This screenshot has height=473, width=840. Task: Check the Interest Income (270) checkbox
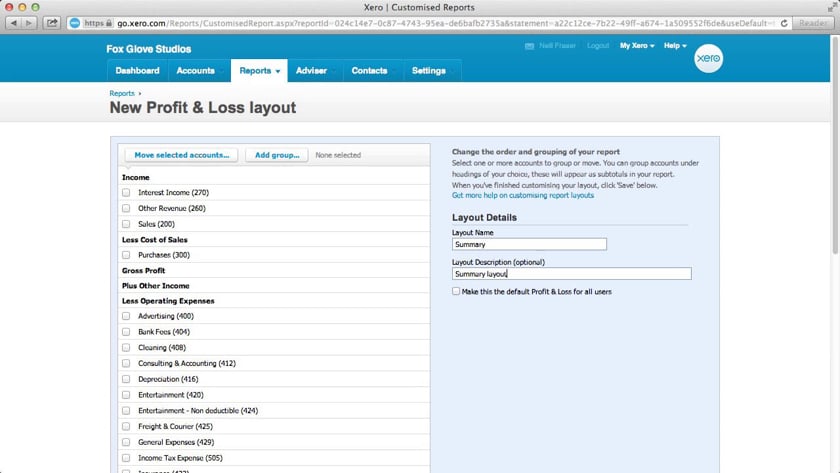pos(126,192)
